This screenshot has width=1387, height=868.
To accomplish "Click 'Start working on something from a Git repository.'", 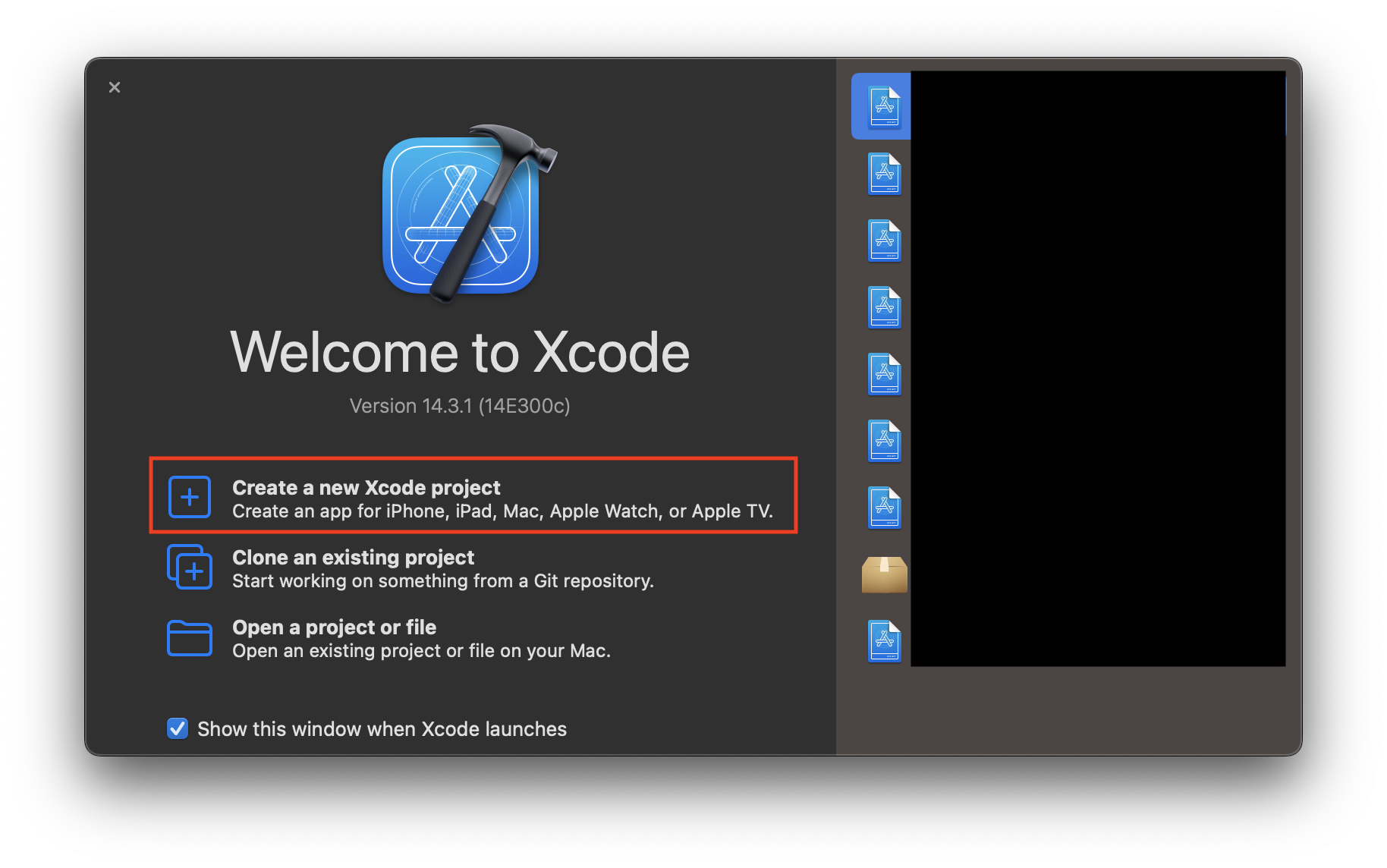I will 443,580.
